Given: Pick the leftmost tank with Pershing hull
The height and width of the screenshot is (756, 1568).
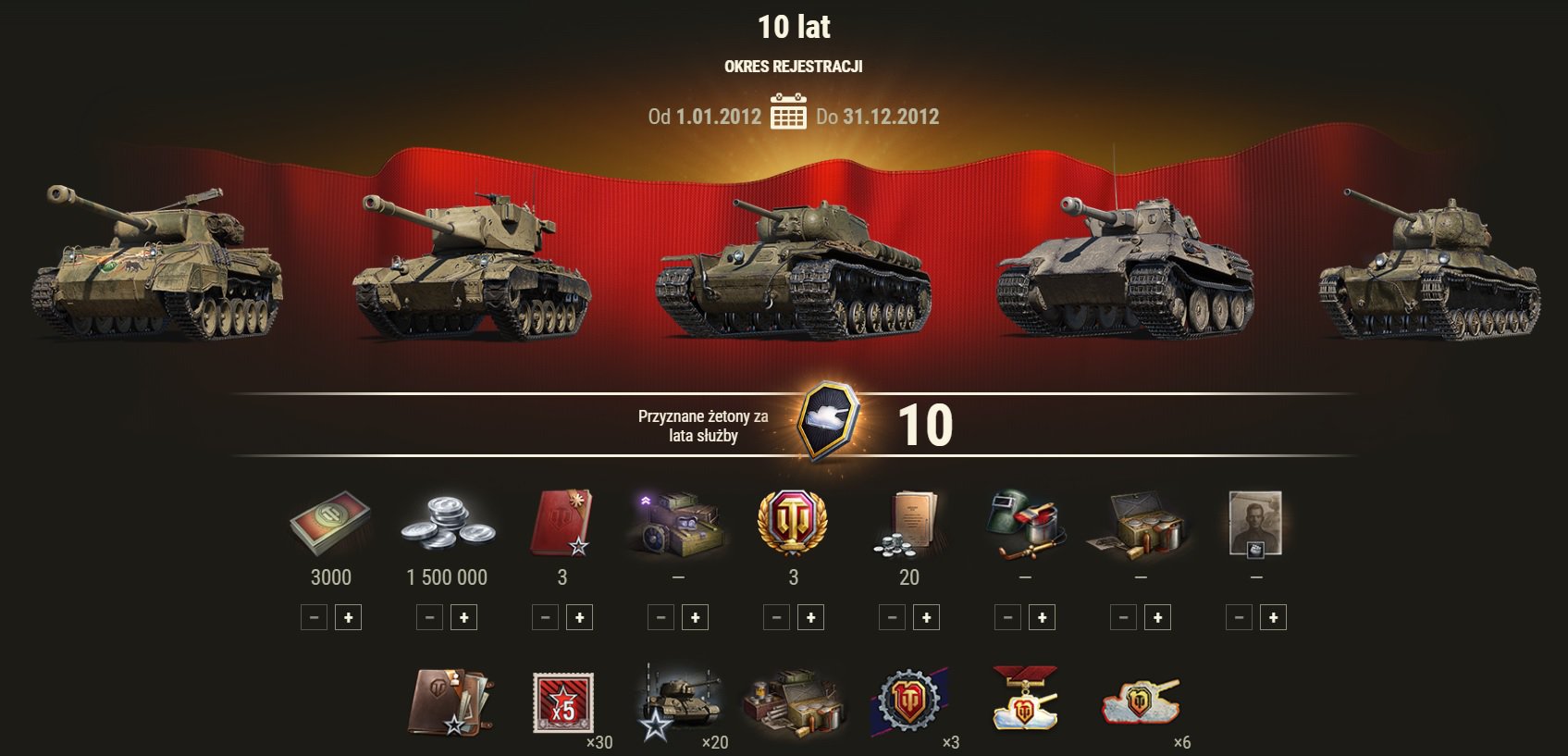Looking at the screenshot, I should click(157, 262).
